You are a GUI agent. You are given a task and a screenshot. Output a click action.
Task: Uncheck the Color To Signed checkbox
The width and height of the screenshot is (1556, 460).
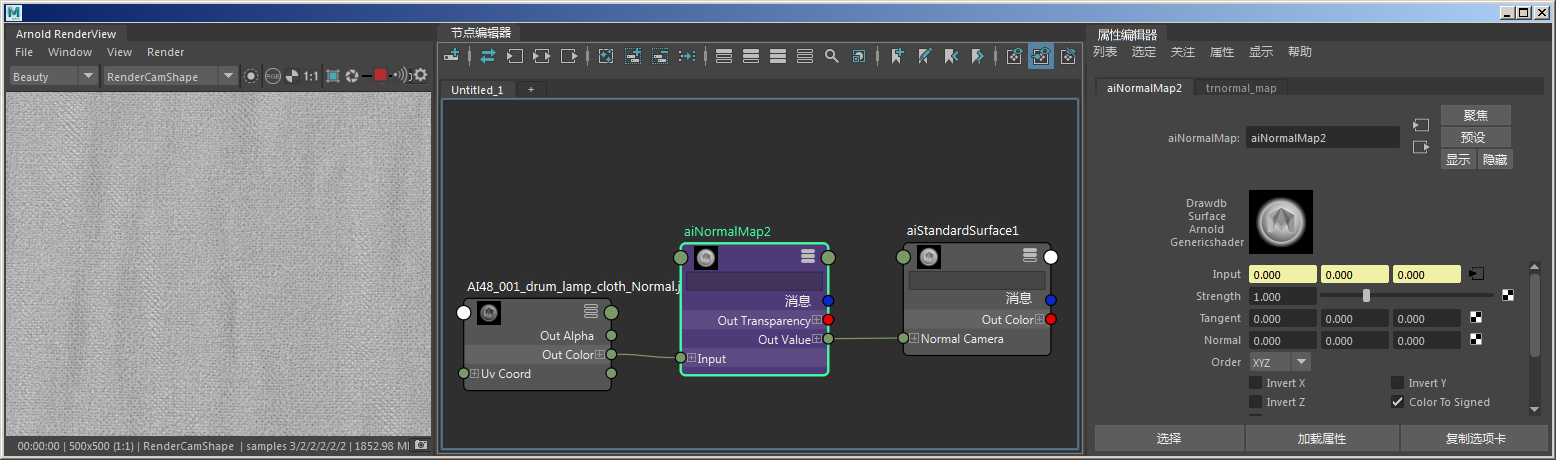click(1397, 402)
